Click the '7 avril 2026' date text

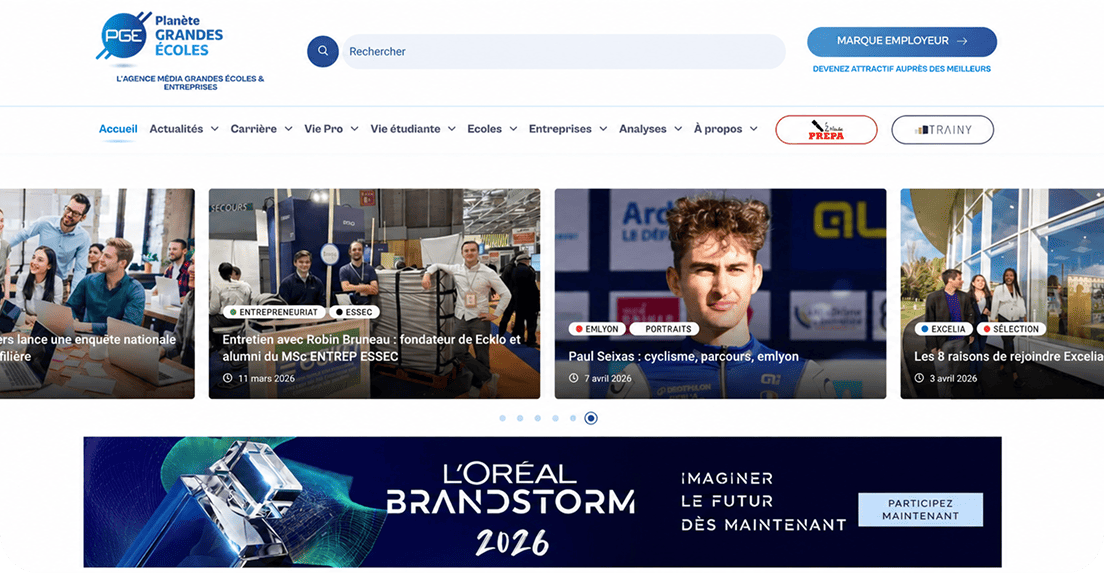(x=608, y=378)
